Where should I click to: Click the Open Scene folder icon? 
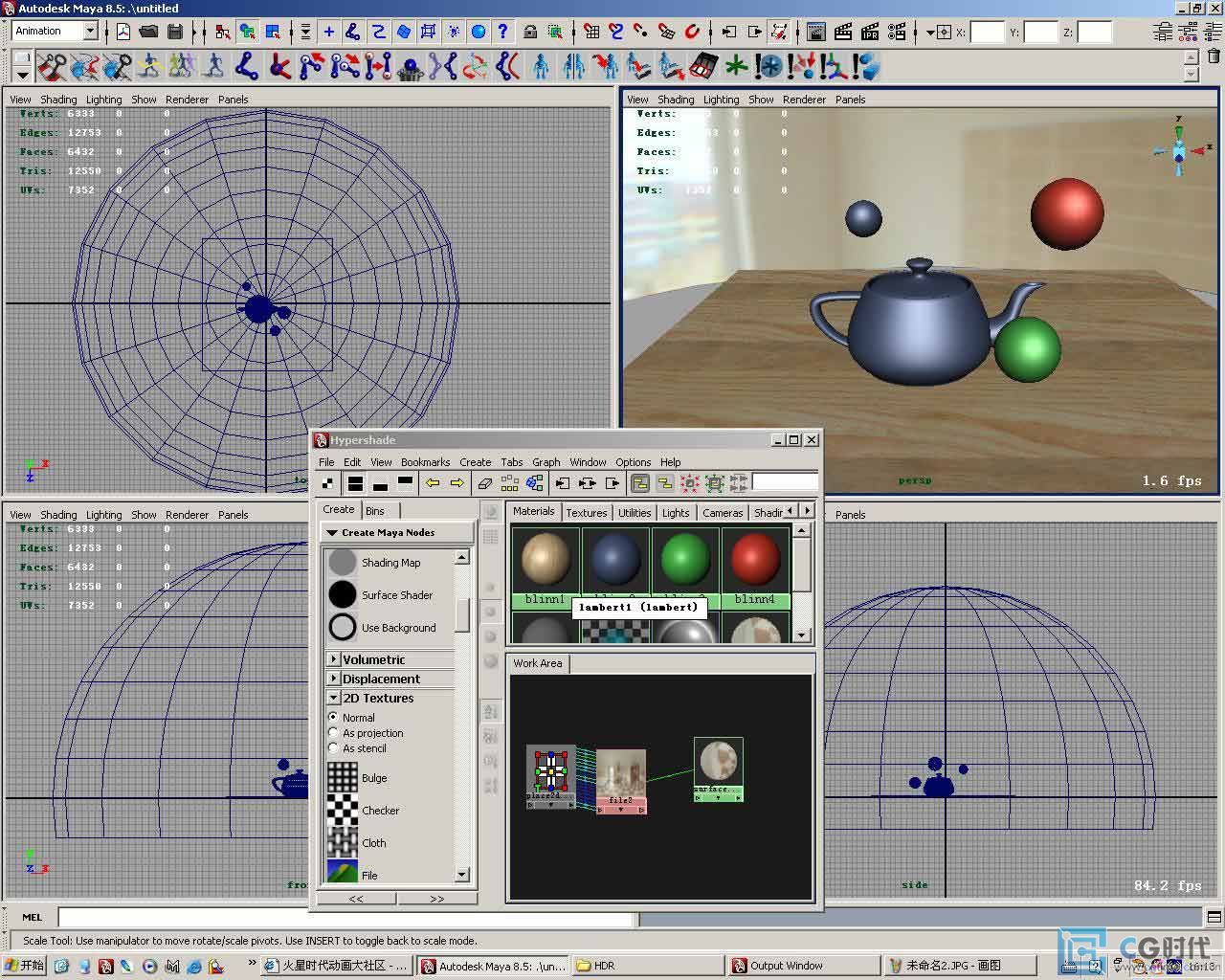click(148, 32)
